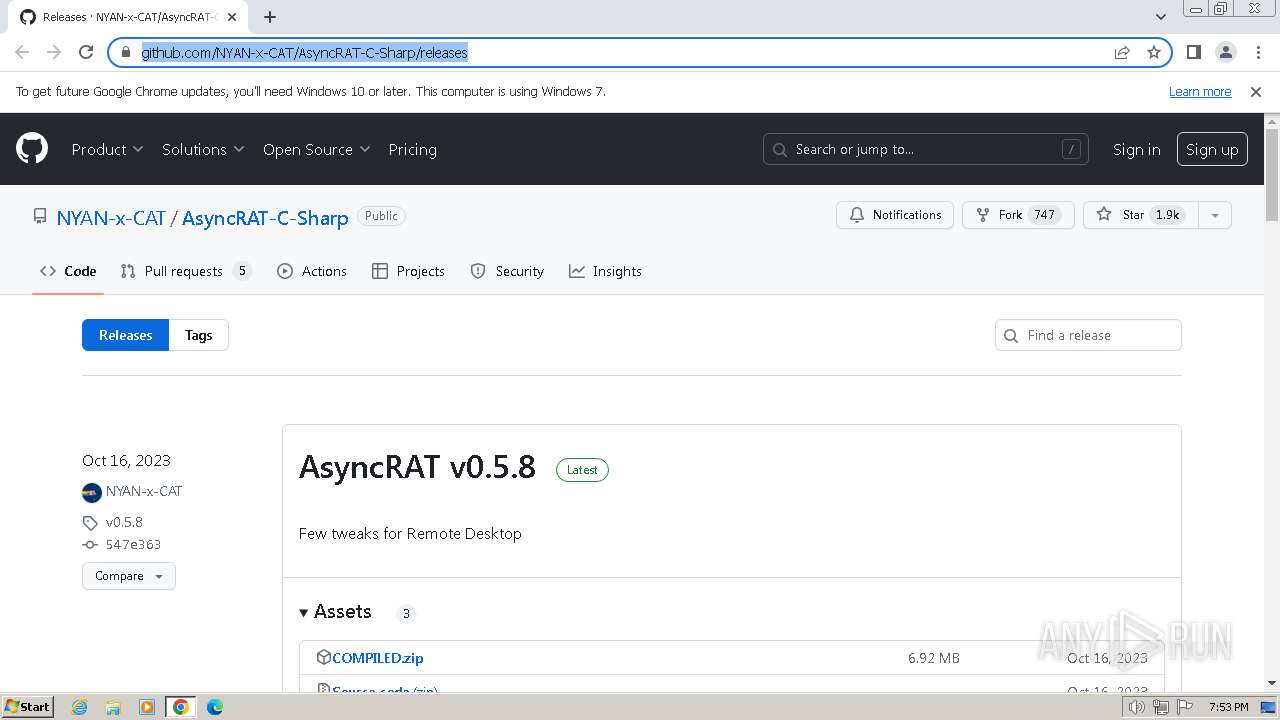Click the Latest release badge
The height and width of the screenshot is (720, 1280).
coord(582,470)
